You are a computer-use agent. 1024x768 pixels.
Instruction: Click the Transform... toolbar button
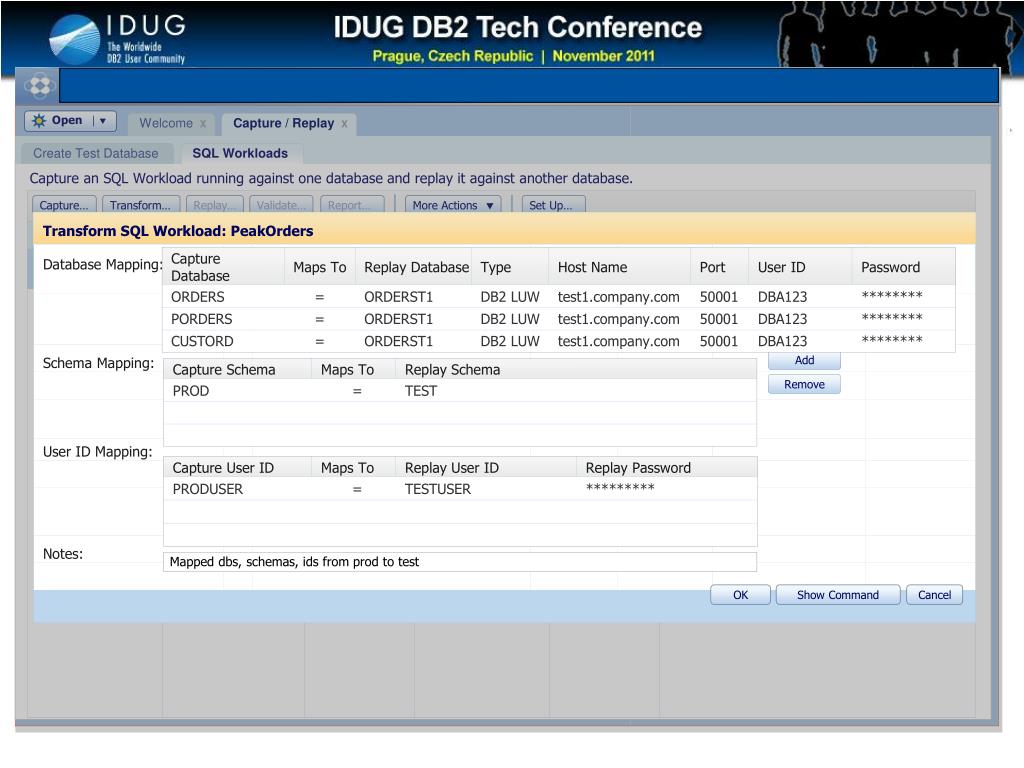tap(140, 205)
